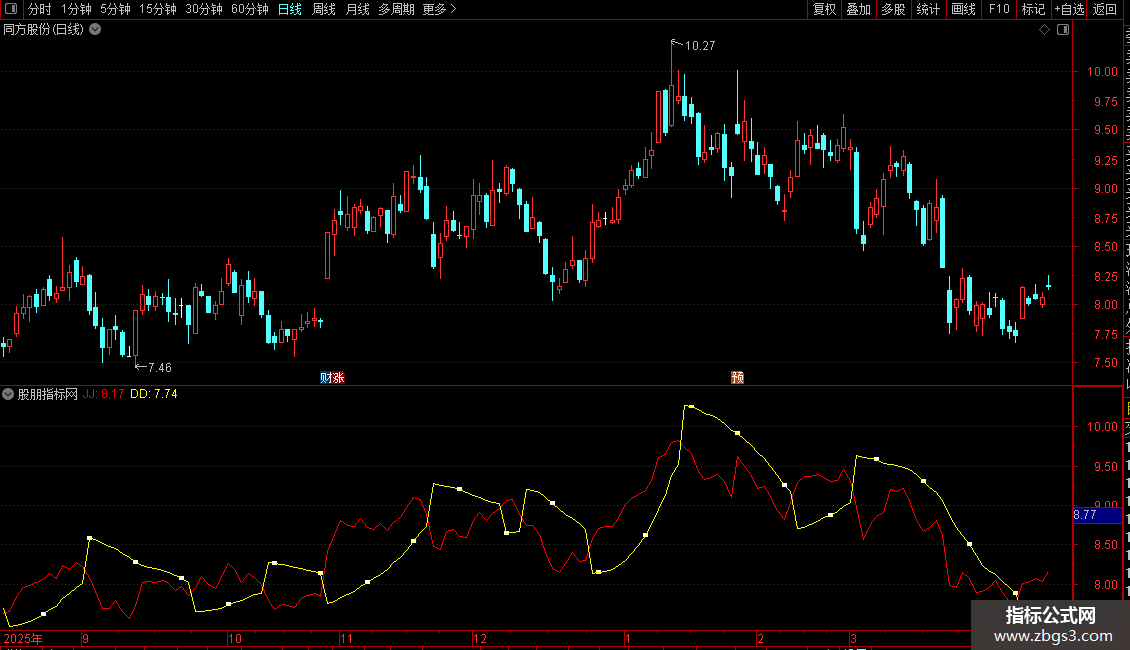Open the 60分钟 period chart
1130x650 pixels.
pos(250,9)
